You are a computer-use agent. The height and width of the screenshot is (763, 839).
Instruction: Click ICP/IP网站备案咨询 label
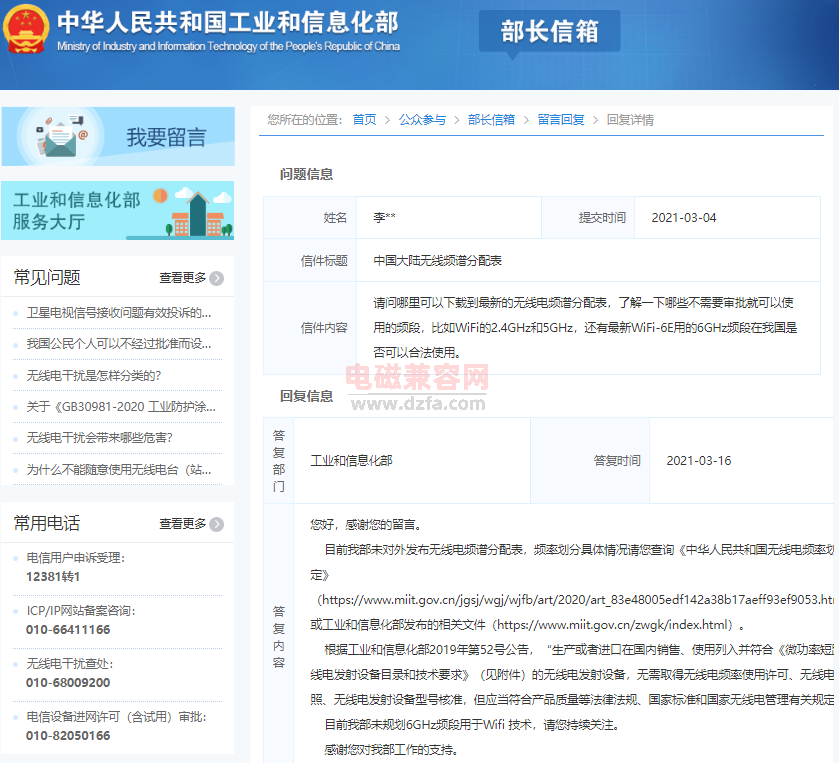click(81, 611)
